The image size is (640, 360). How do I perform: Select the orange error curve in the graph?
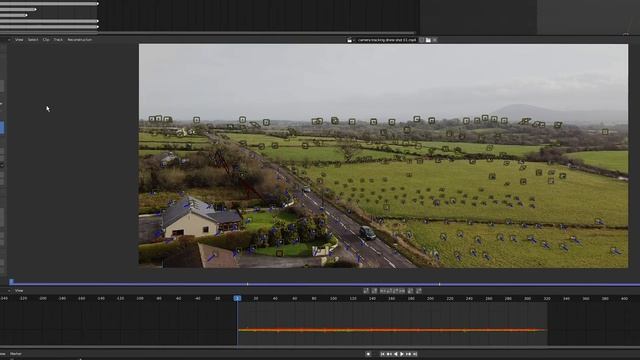(392, 330)
